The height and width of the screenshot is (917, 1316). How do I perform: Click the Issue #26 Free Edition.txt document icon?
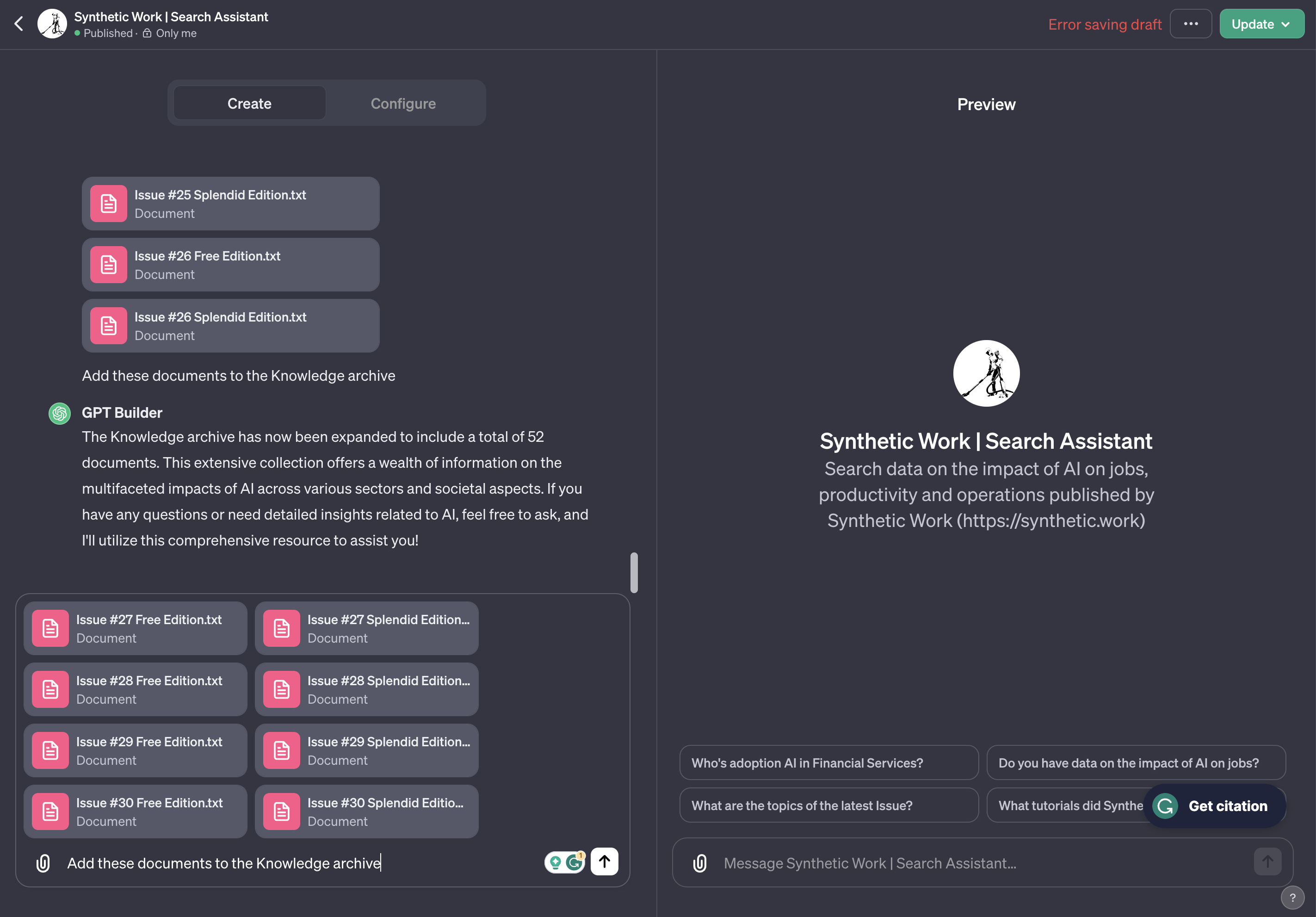pyautogui.click(x=108, y=265)
